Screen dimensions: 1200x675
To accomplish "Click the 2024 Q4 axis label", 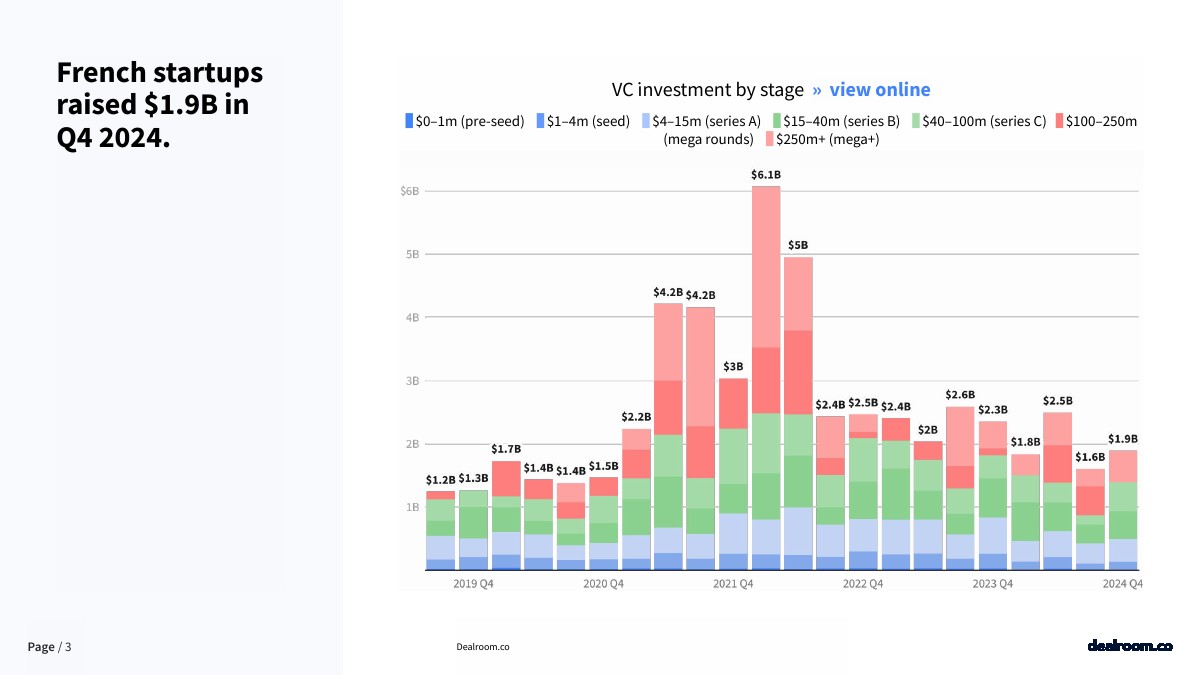I will pyautogui.click(x=1123, y=583).
